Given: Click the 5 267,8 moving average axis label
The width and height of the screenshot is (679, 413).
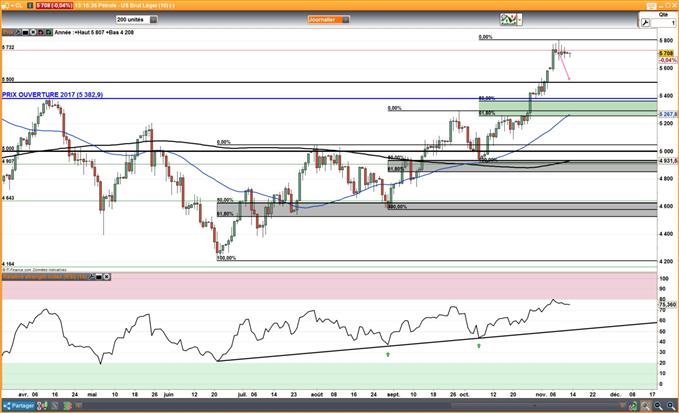Looking at the screenshot, I should click(x=668, y=114).
